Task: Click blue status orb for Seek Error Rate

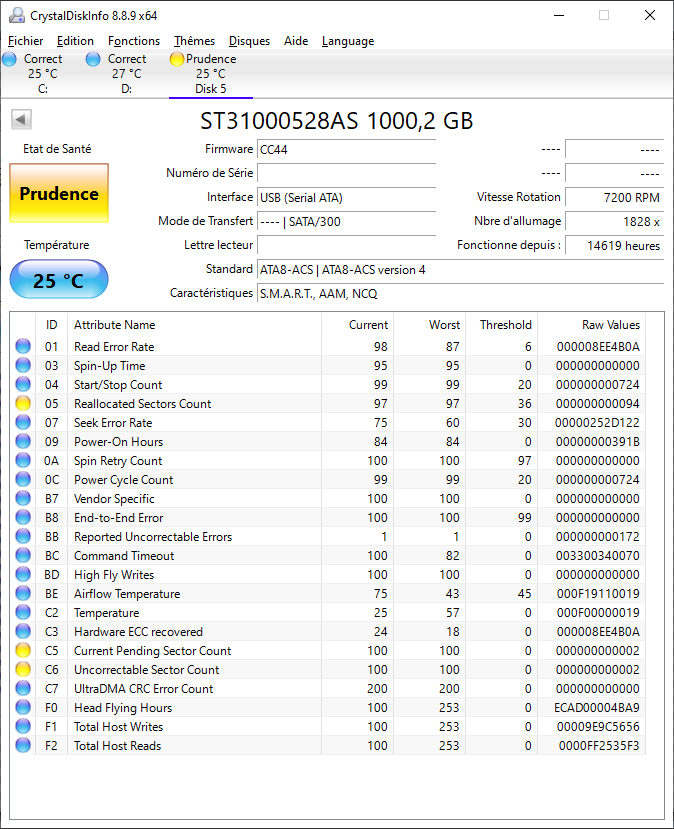Action: coord(23,422)
